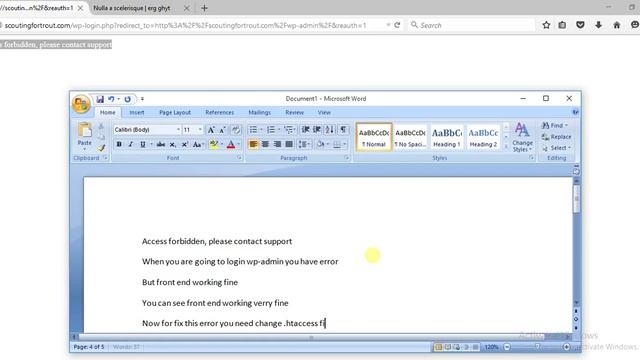The height and width of the screenshot is (360, 640).
Task: Toggle Italic formatting
Action: click(131, 144)
